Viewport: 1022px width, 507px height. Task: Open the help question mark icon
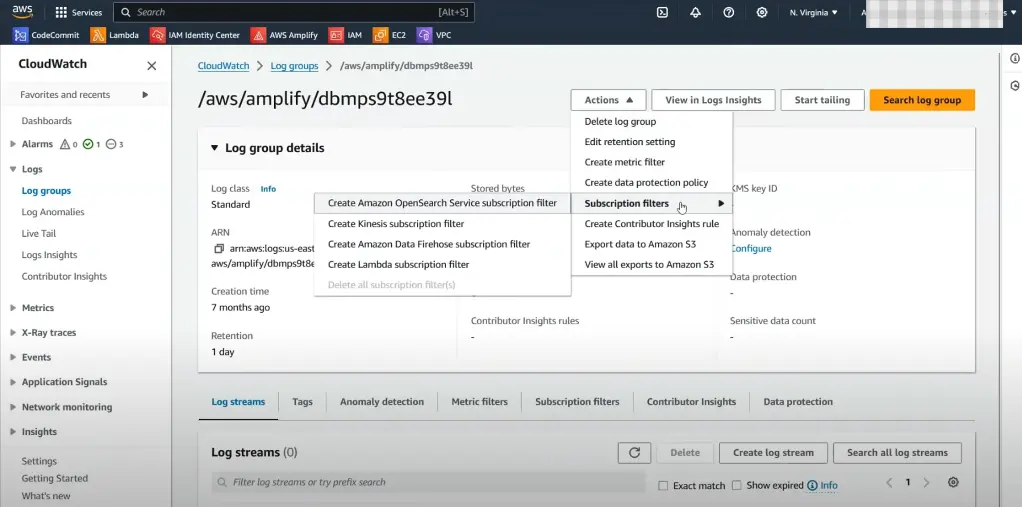point(729,12)
